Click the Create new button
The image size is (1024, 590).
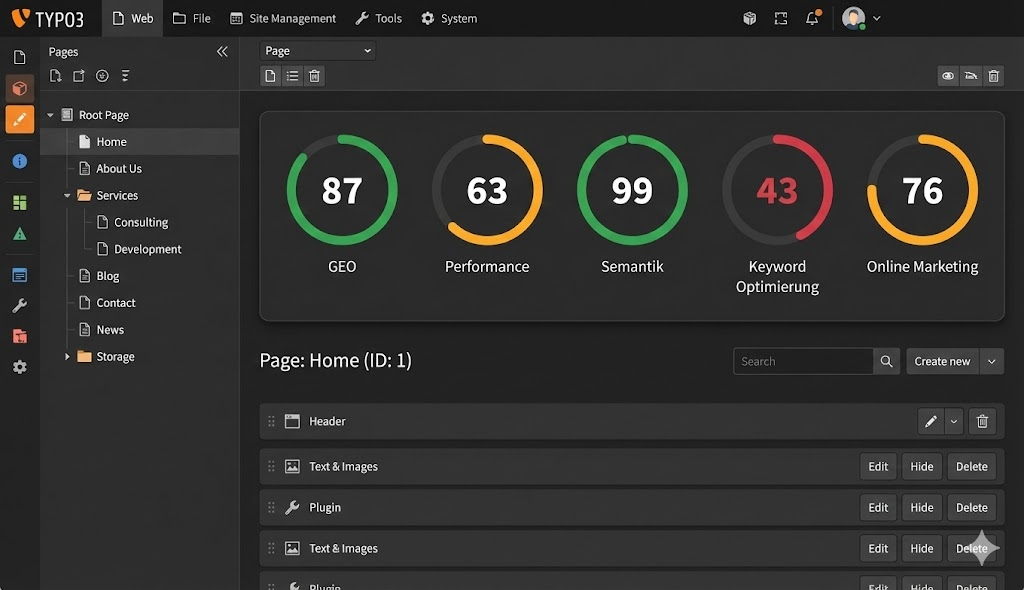click(x=942, y=361)
